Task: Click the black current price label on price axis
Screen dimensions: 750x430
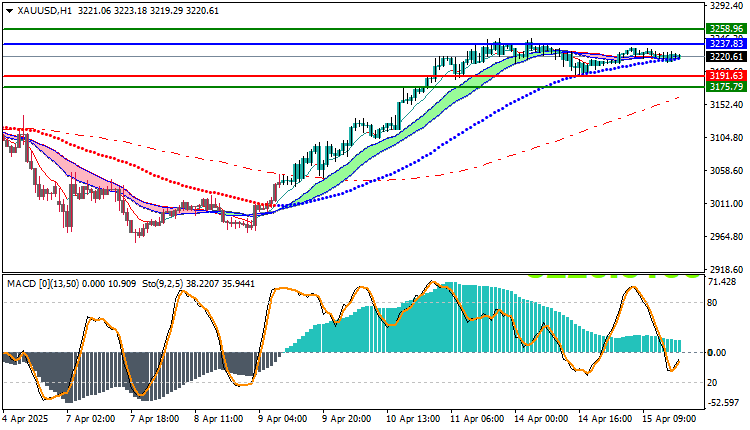Action: point(726,56)
